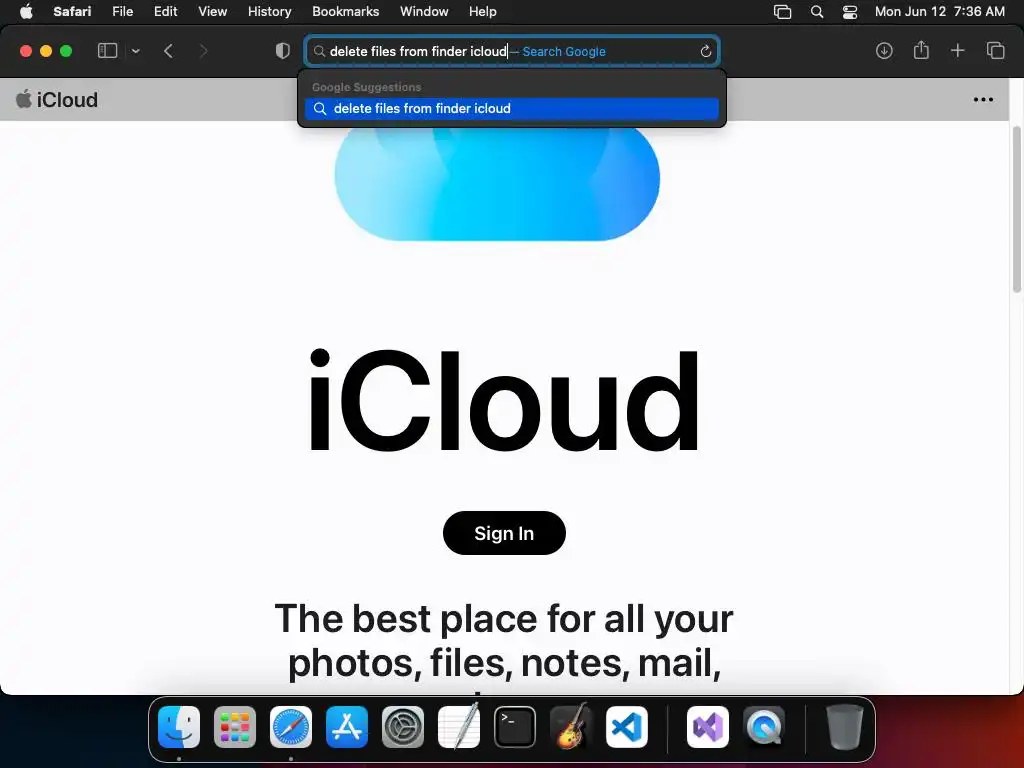
Task: Open Launchpad from the Dock
Action: click(234, 727)
